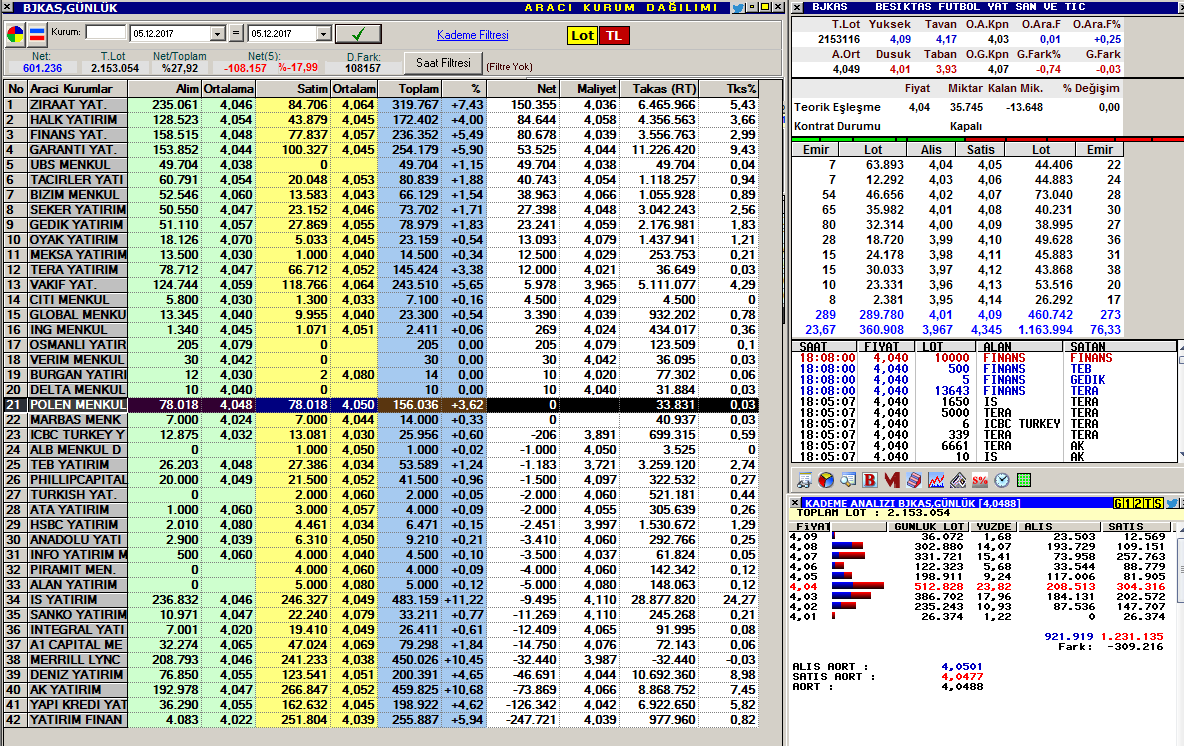Open the newspaper toolbar icon
The width and height of the screenshot is (1184, 746).
[958, 480]
